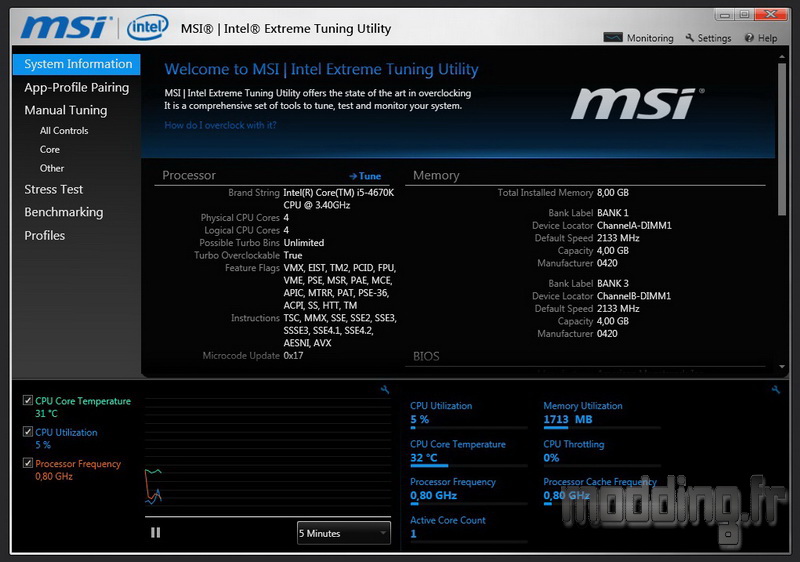Screen dimensions: 800x562
Task: Click the ChannelA-DIMM1 device locator
Action: coord(634,225)
